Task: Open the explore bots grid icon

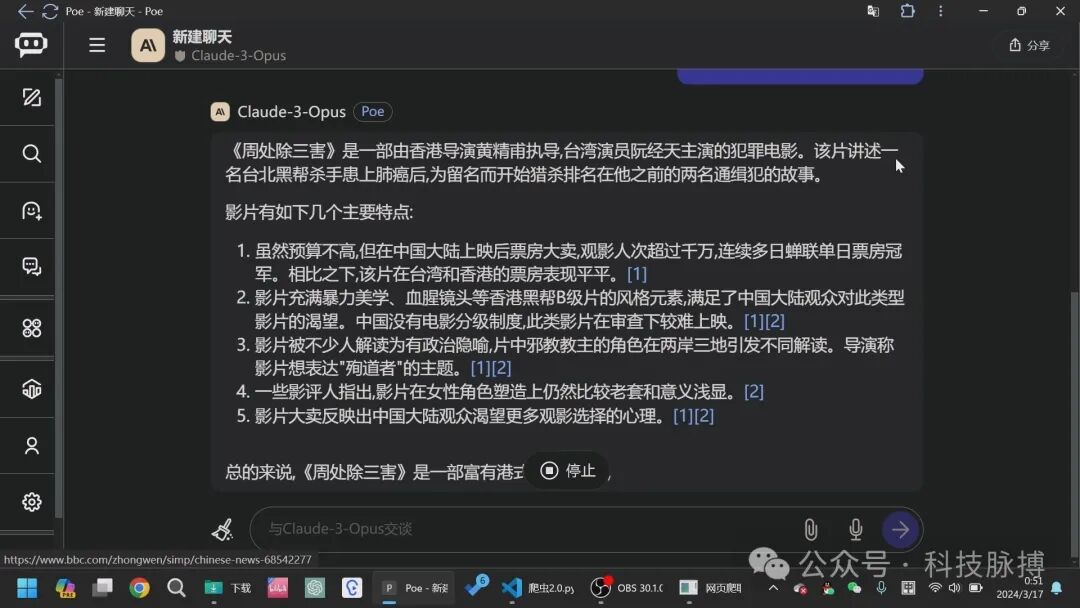Action: click(32, 328)
